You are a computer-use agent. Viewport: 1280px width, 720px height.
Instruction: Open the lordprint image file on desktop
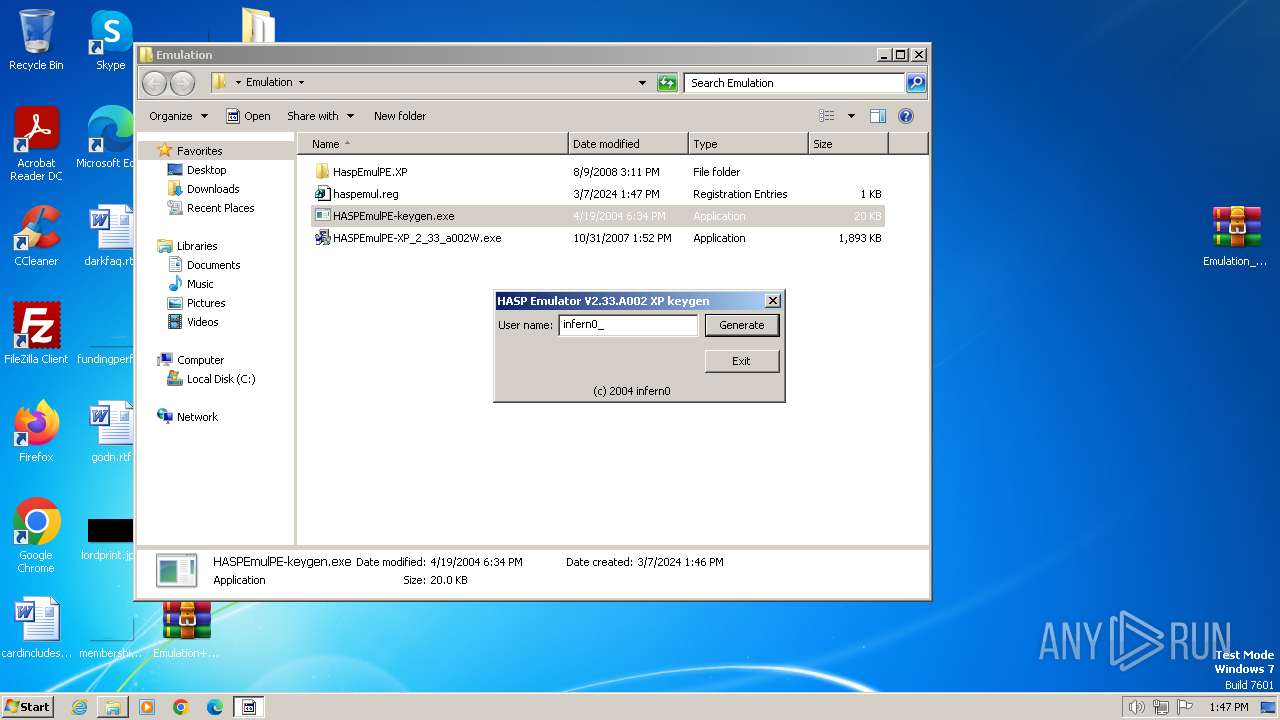tap(108, 538)
